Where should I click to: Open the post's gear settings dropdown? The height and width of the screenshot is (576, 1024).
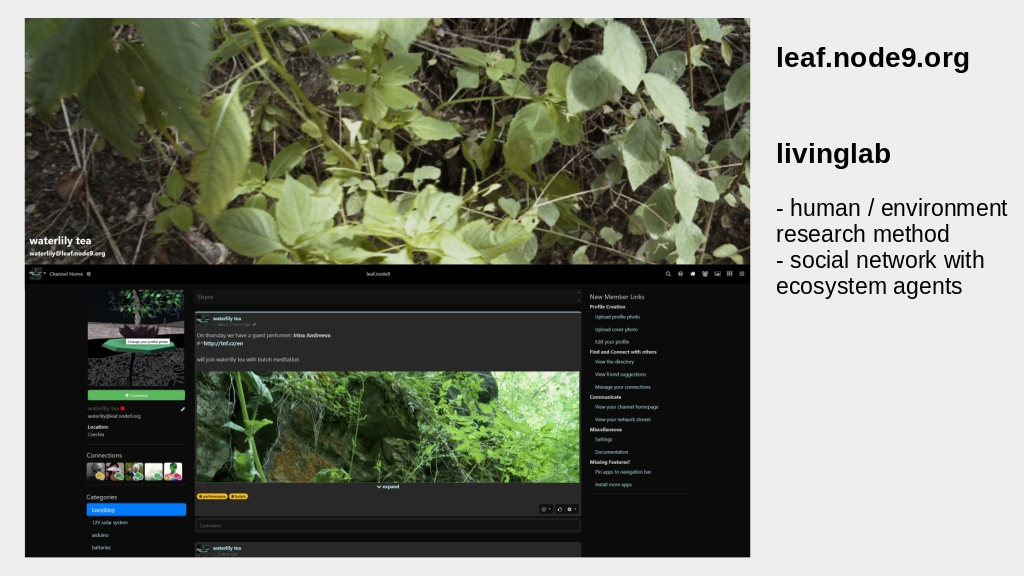coord(571,509)
